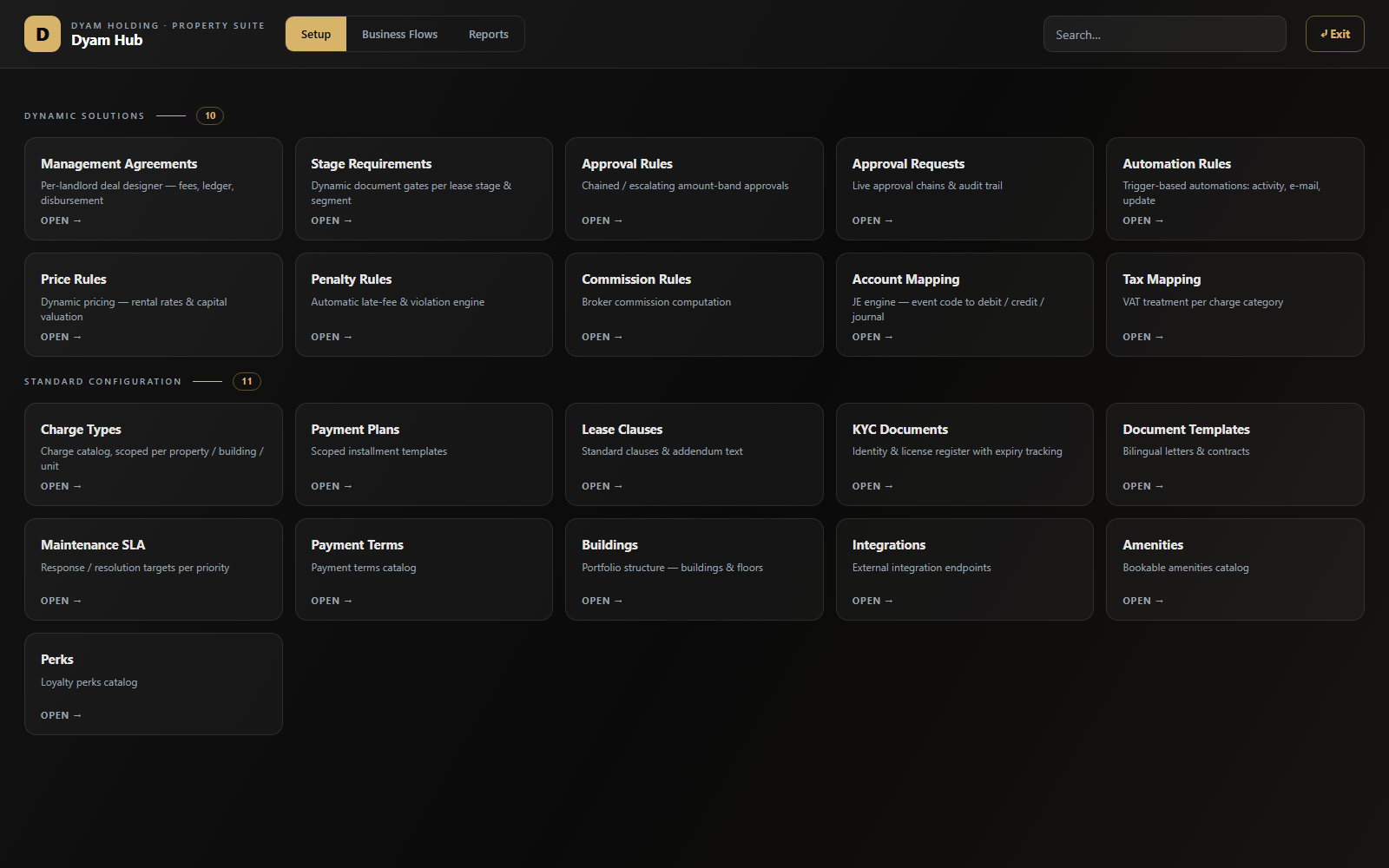Click the Exit button
Image resolution: width=1389 pixels, height=868 pixels.
tap(1334, 34)
